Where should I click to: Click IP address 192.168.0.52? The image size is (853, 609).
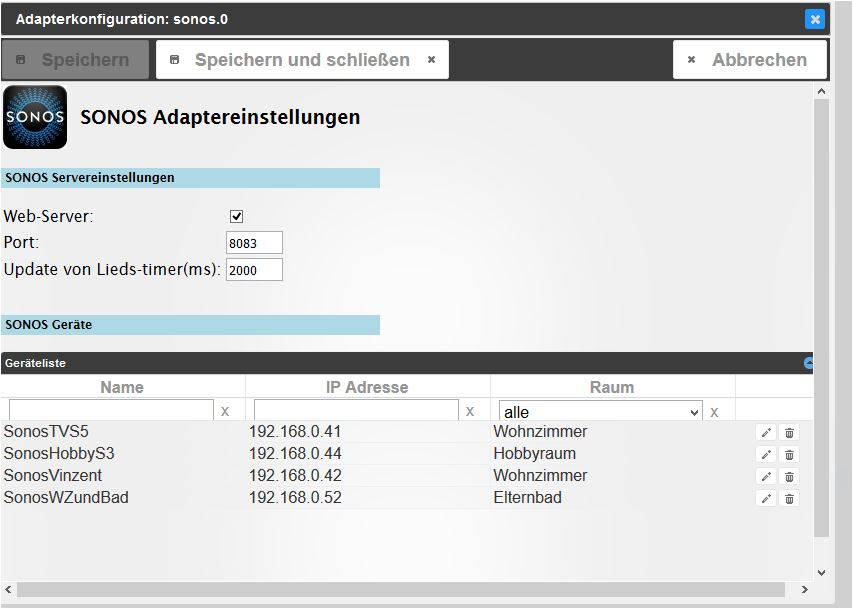[295, 497]
